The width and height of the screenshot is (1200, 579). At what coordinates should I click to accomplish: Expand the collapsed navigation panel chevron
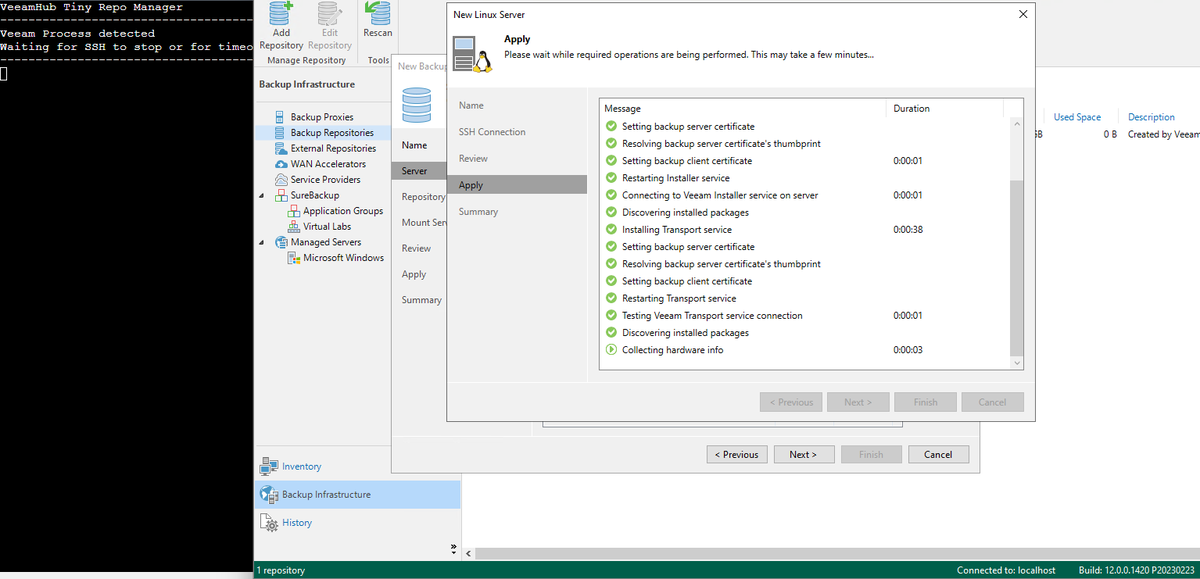pos(452,546)
